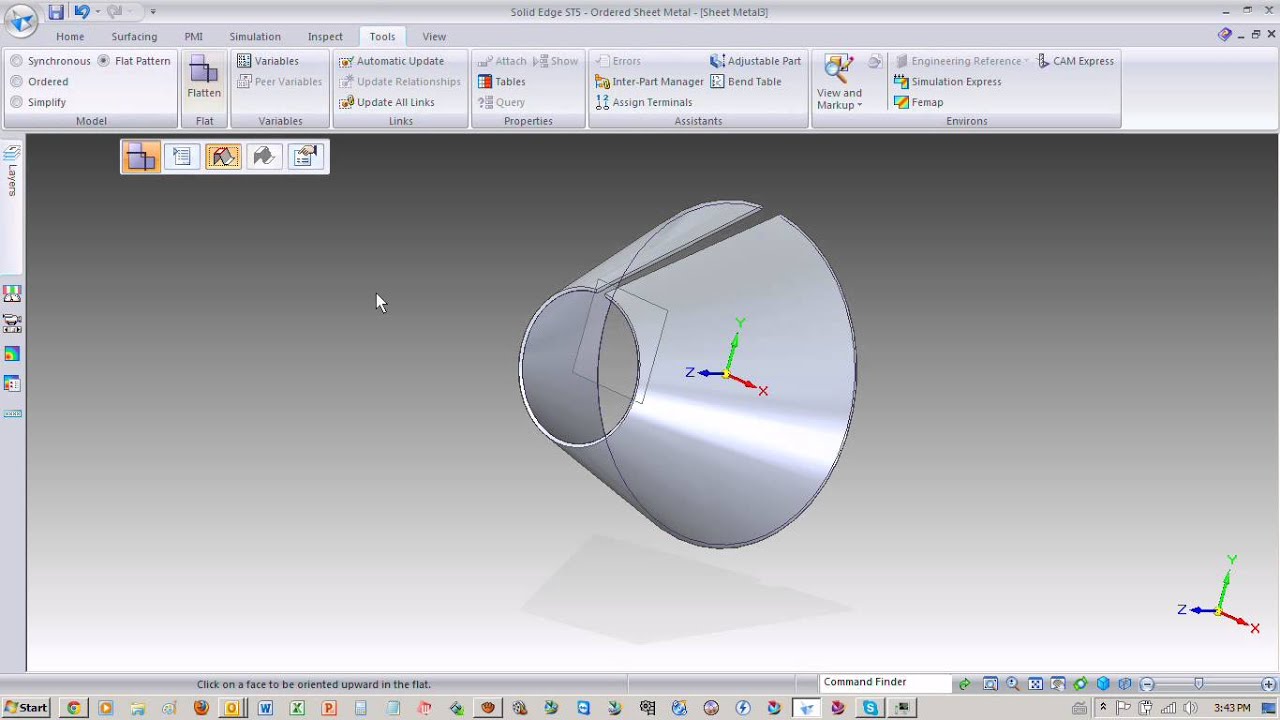Click the volume speaker tray icon

point(1189,707)
